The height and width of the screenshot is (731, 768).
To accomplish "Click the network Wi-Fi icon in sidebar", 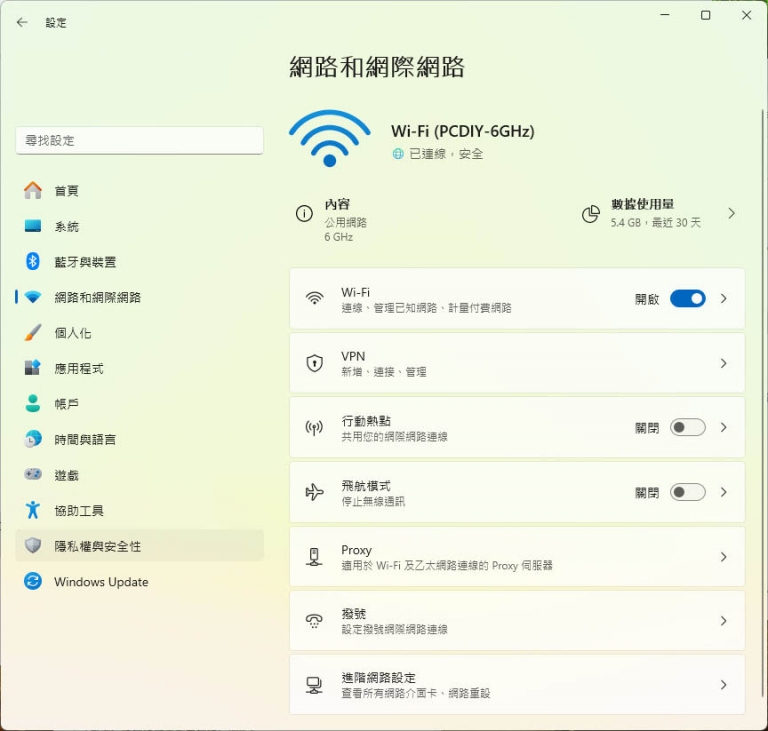I will pos(33,297).
